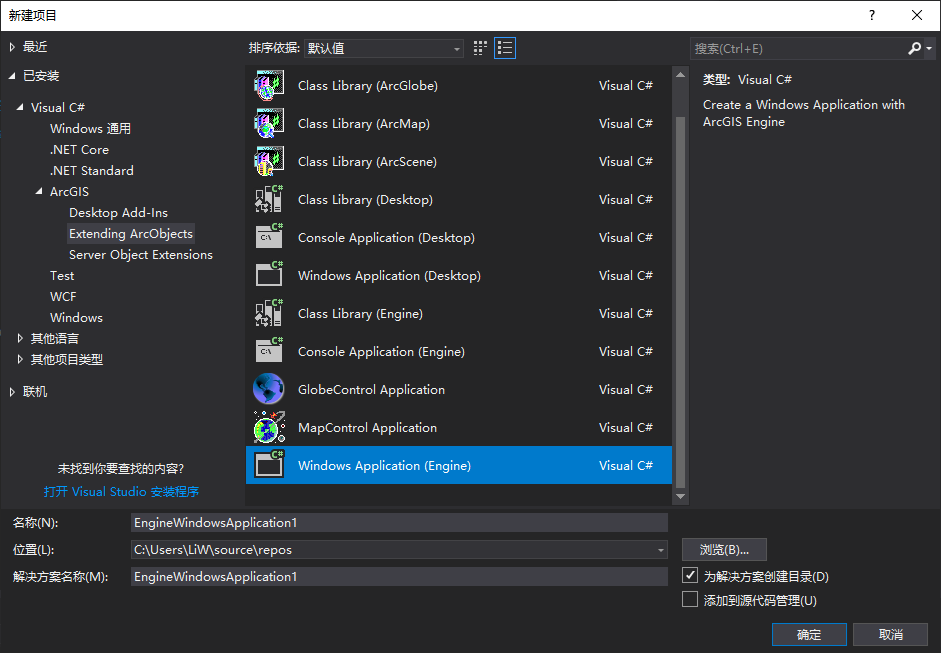
Task: Click the Class Library (Desktop) template icon
Action: [269, 199]
